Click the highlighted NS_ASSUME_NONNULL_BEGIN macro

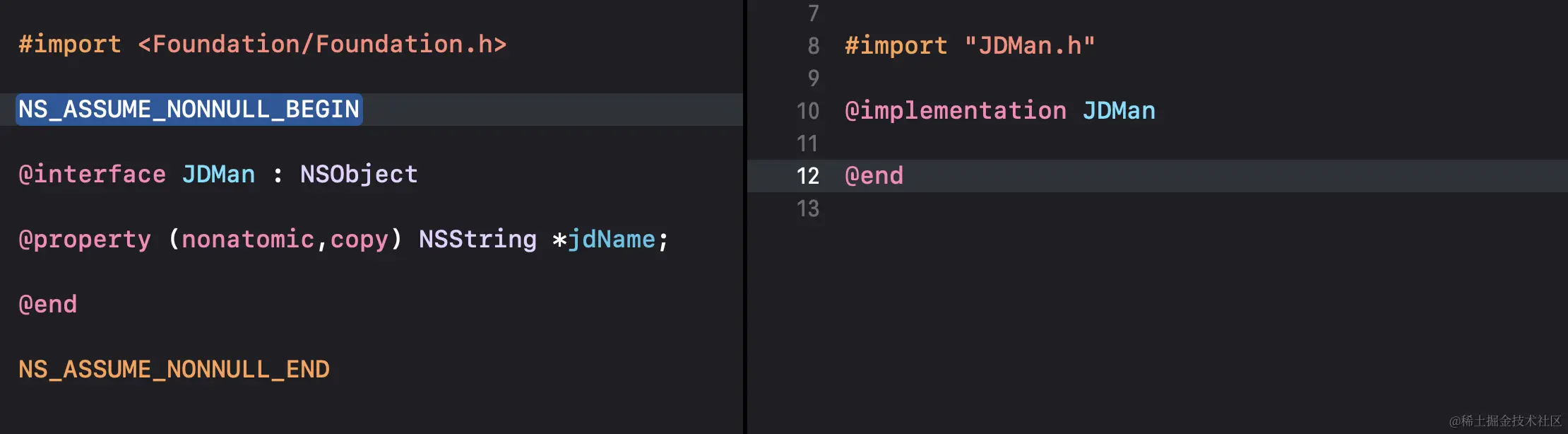click(189, 110)
